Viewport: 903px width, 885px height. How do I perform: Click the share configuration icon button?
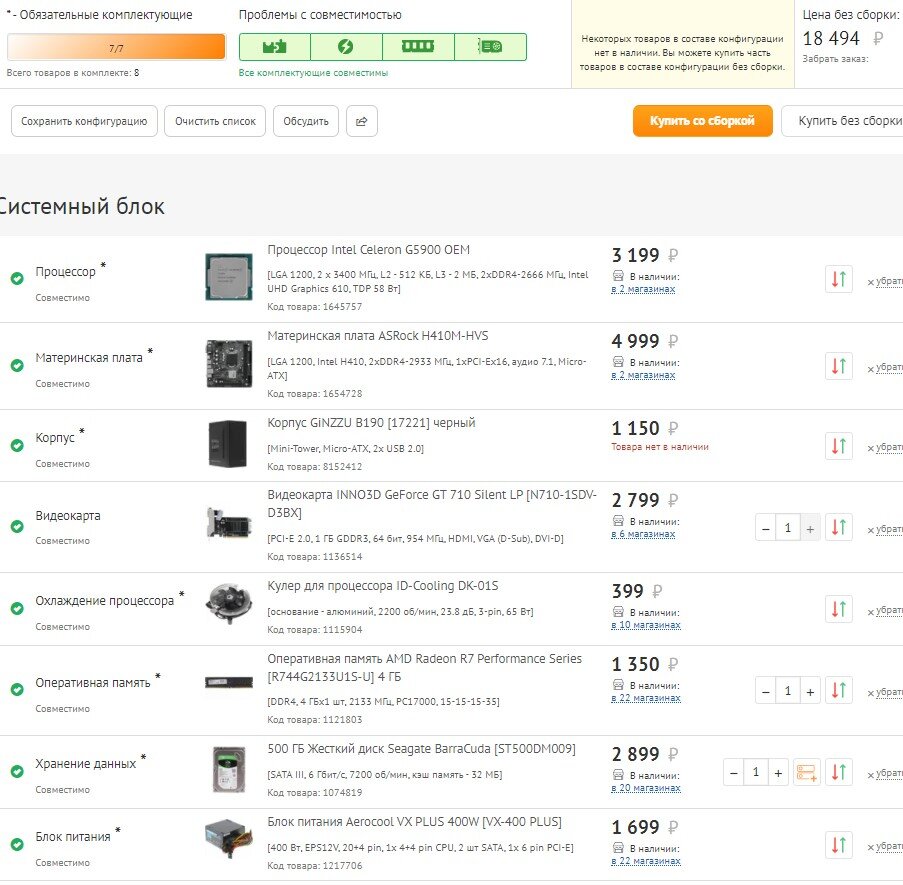[362, 121]
